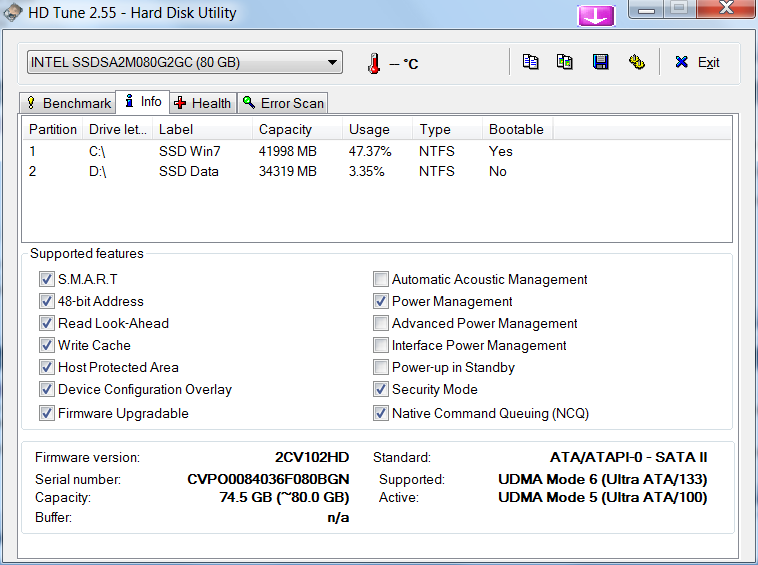The image size is (758, 565).
Task: Click the 47.37% usage value
Action: coord(370,151)
